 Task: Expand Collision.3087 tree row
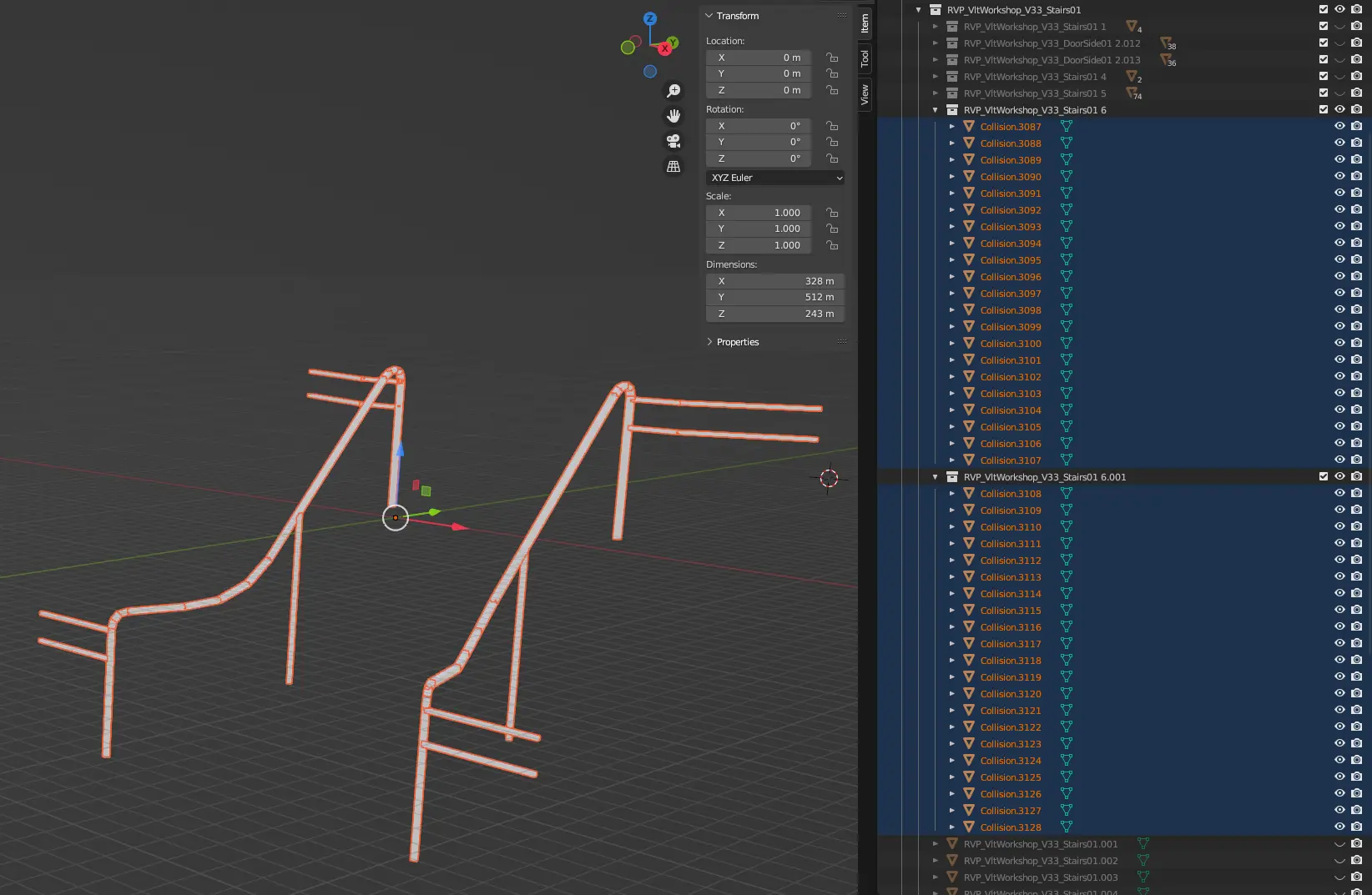(x=952, y=126)
